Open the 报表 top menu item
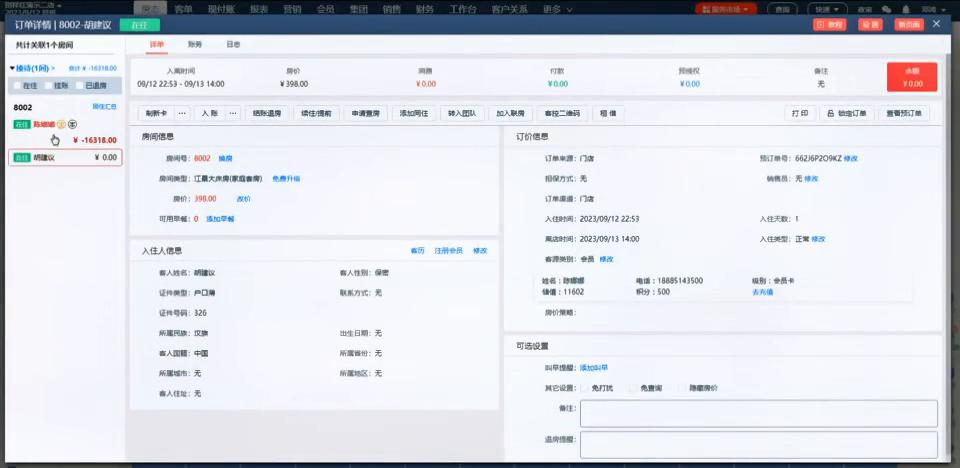 pos(259,9)
